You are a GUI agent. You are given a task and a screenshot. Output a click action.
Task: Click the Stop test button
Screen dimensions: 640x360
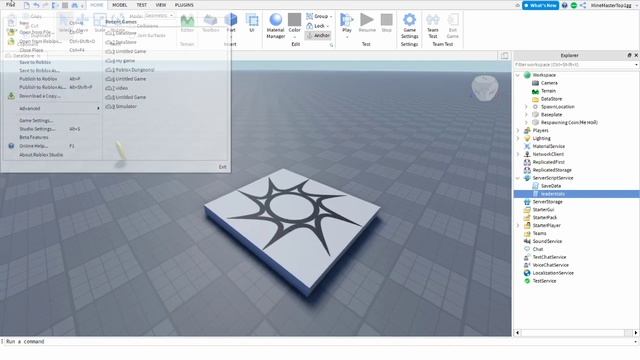(386, 23)
